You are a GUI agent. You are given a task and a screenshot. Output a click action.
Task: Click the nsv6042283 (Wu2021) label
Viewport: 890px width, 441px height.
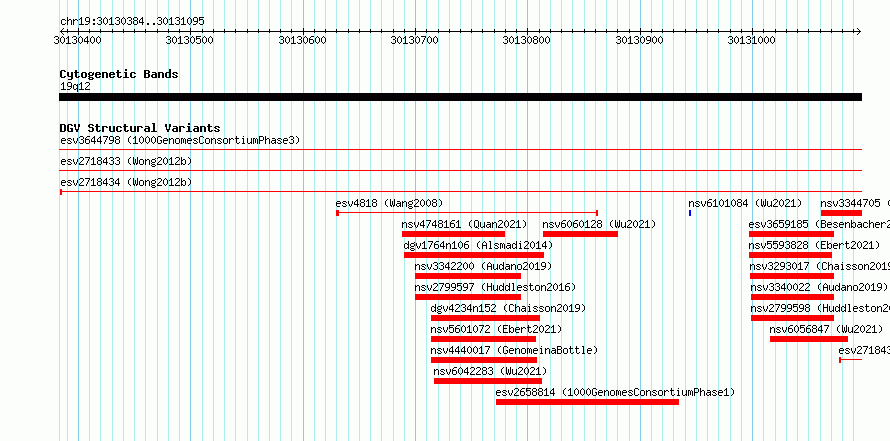(490, 371)
